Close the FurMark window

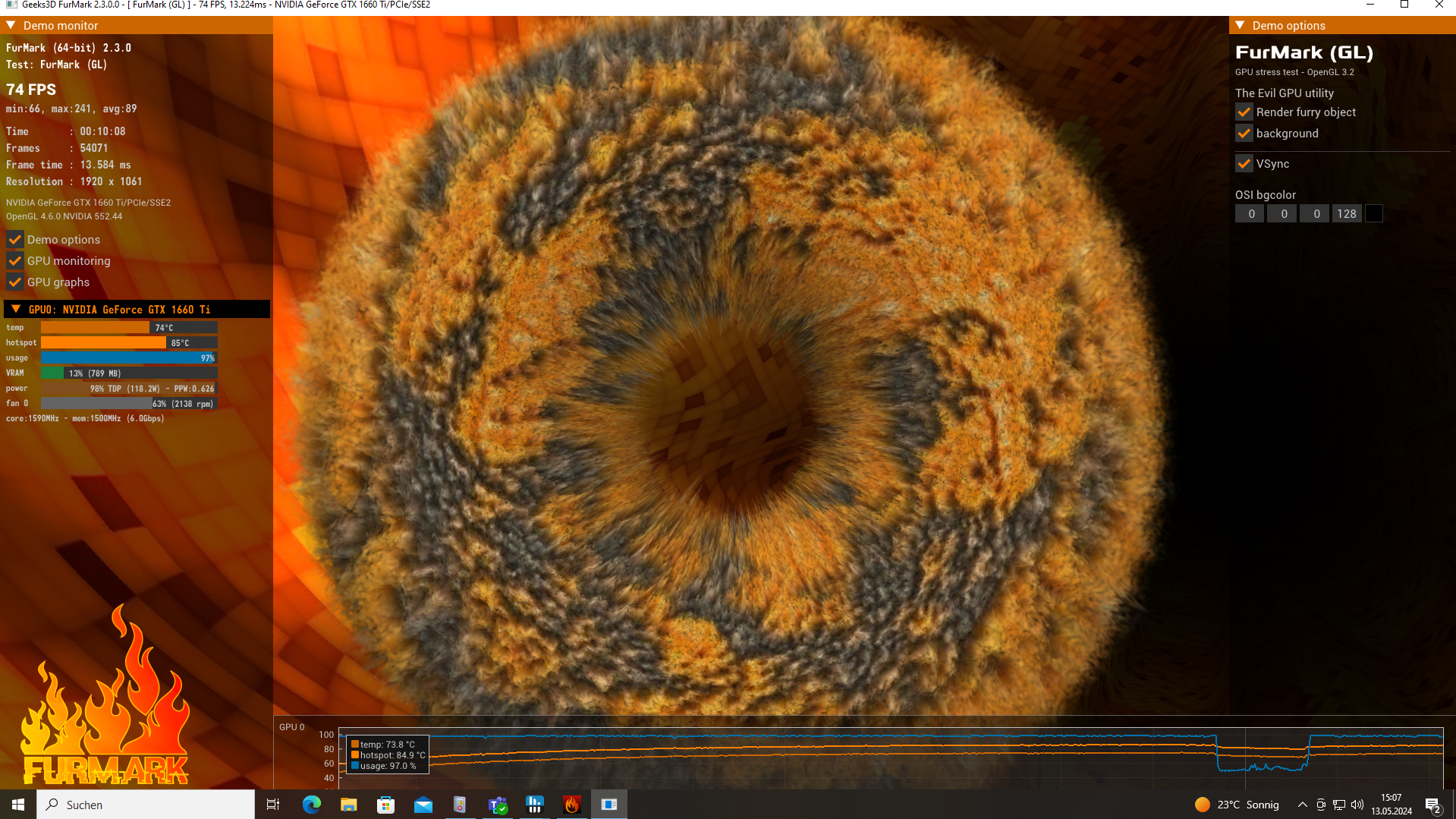(1439, 5)
